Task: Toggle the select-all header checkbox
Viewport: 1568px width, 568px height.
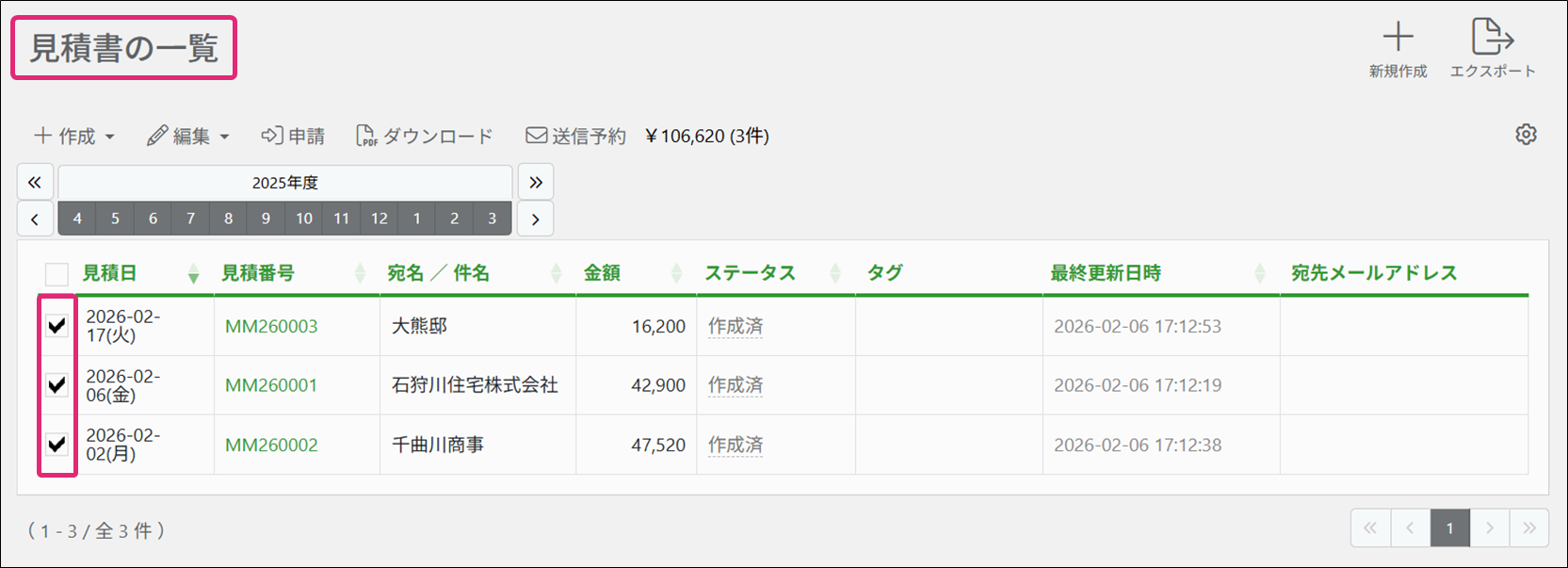Action: tap(57, 274)
